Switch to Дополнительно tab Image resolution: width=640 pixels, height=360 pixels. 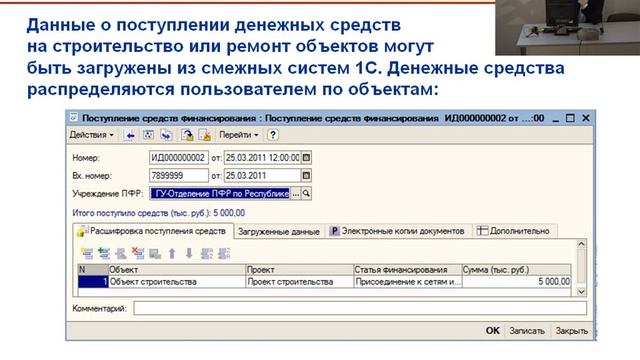click(x=514, y=231)
